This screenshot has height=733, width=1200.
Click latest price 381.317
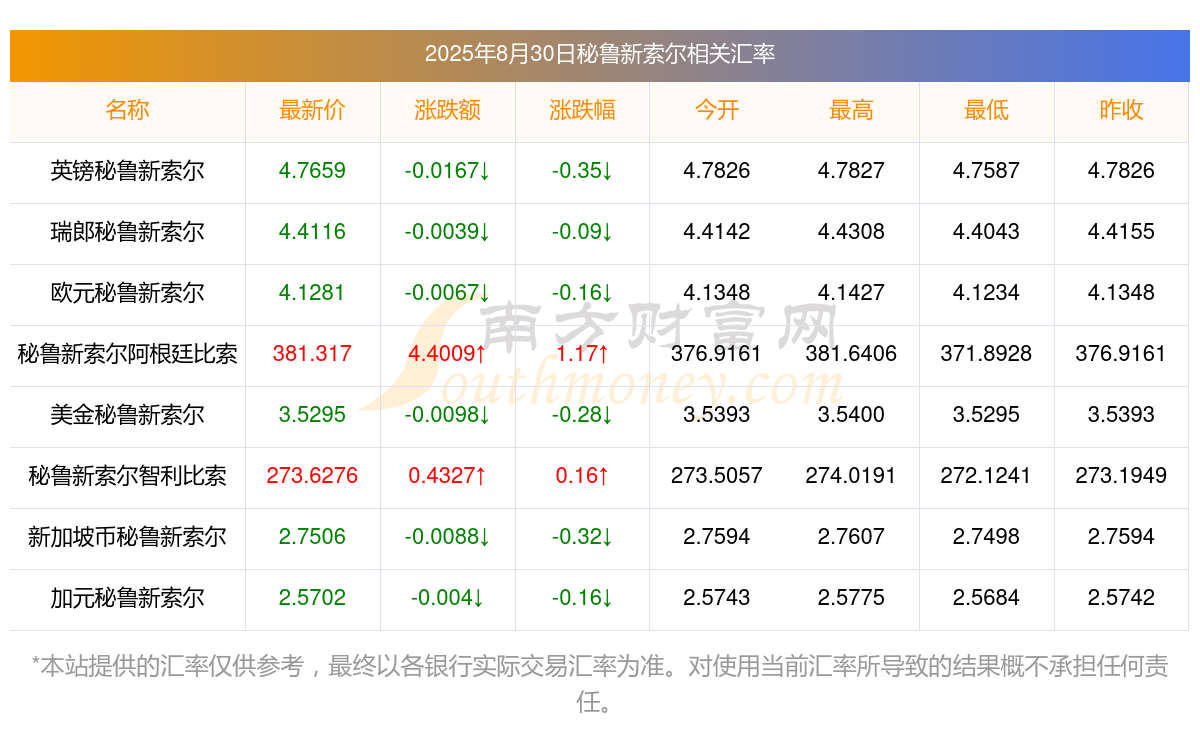click(313, 354)
